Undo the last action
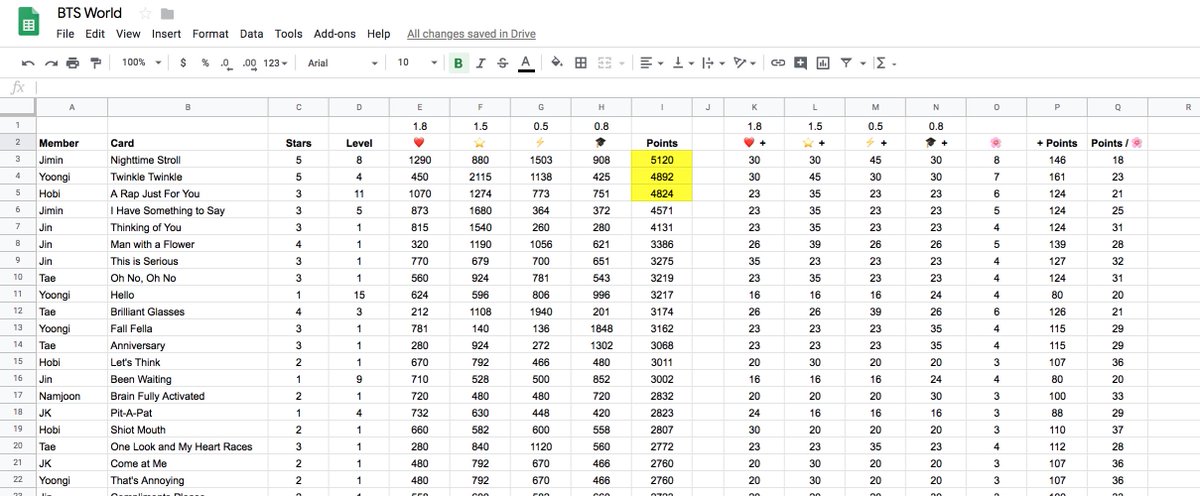 [x=28, y=63]
